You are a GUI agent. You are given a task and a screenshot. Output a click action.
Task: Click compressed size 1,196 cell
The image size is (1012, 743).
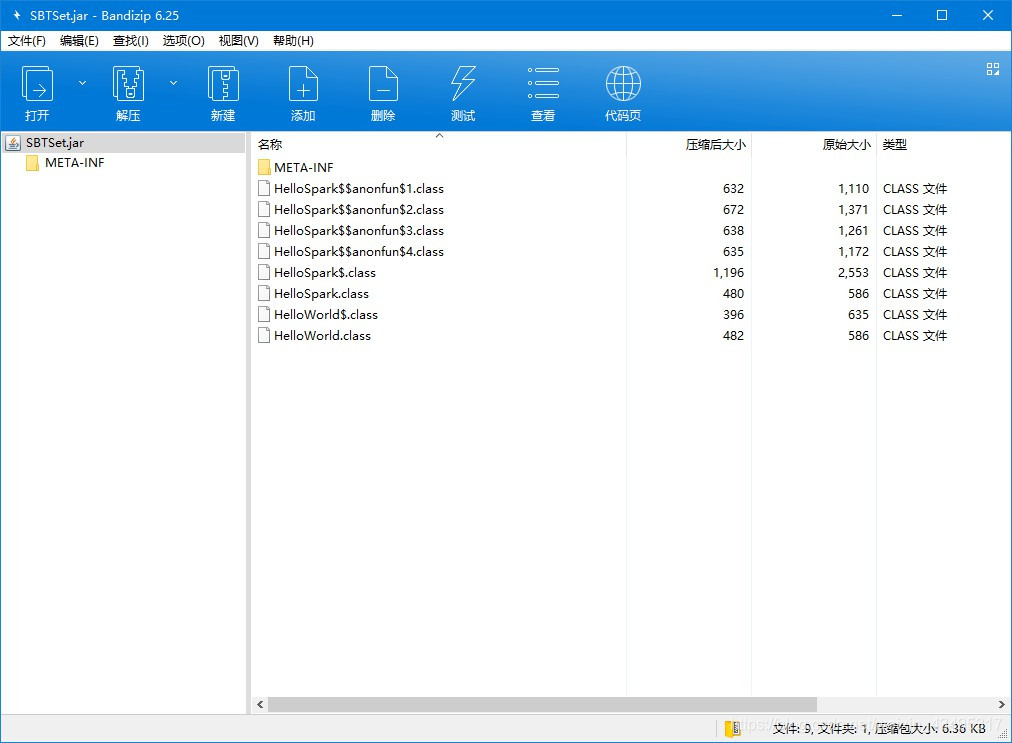[728, 272]
